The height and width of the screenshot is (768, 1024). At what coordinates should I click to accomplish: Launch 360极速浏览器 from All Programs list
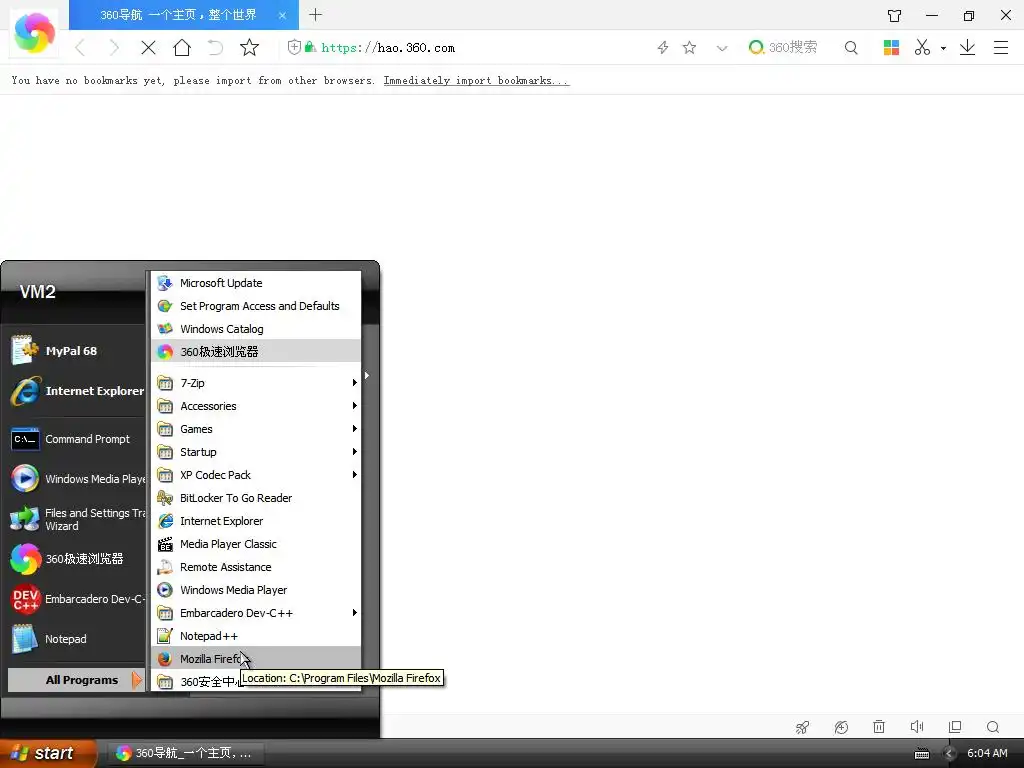(x=256, y=351)
